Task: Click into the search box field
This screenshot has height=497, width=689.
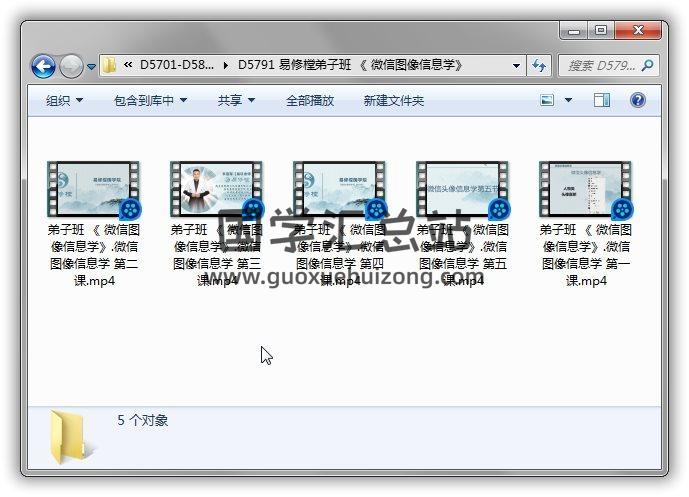Action: [x=600, y=66]
